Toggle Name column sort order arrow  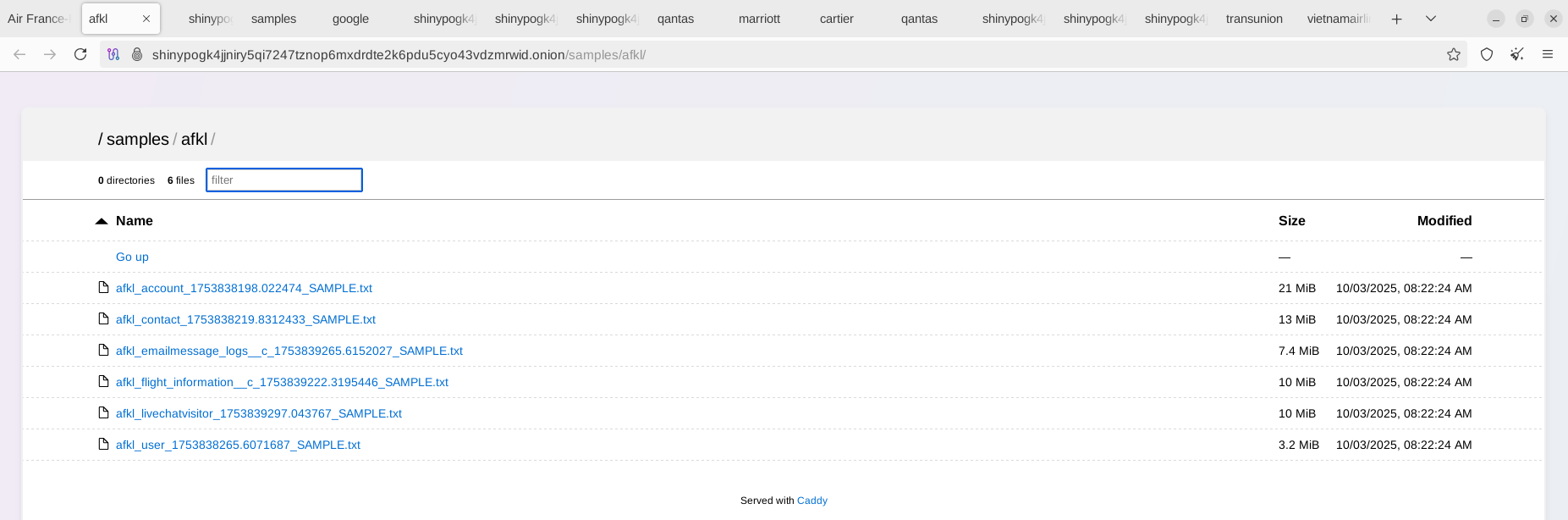click(102, 221)
